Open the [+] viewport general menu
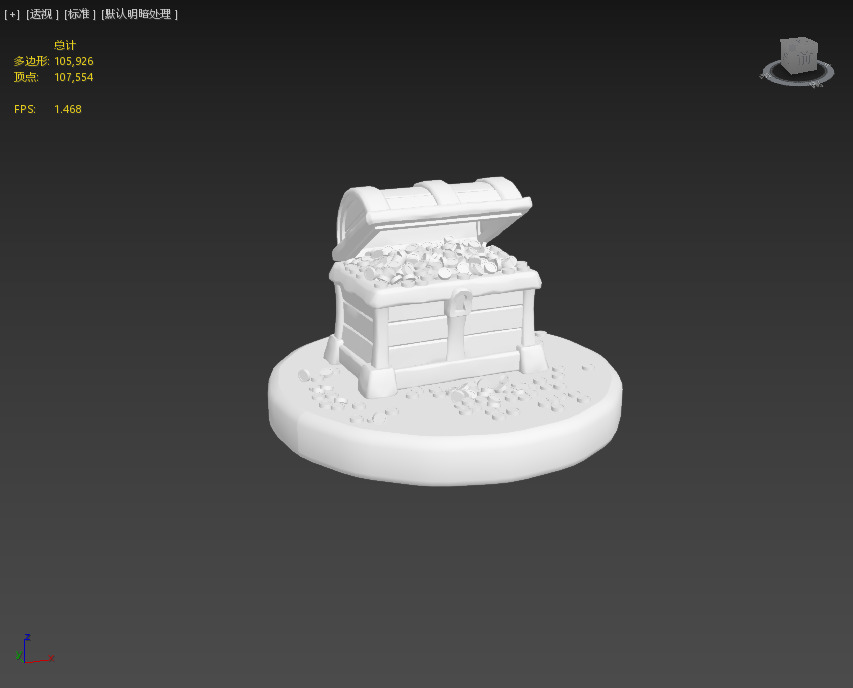 pyautogui.click(x=11, y=15)
